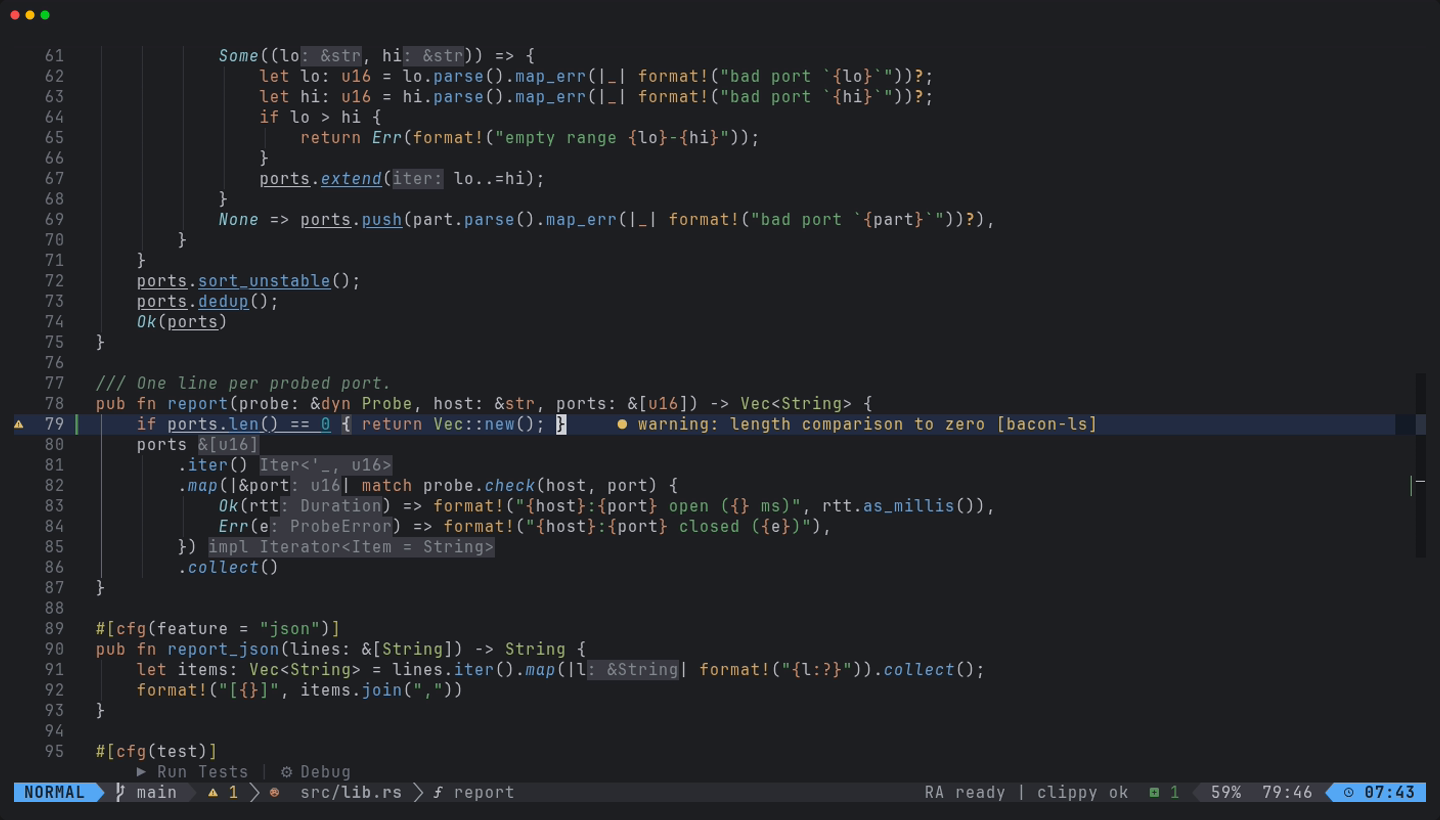
Task: Click the function symbol icon before report
Action: [437, 792]
